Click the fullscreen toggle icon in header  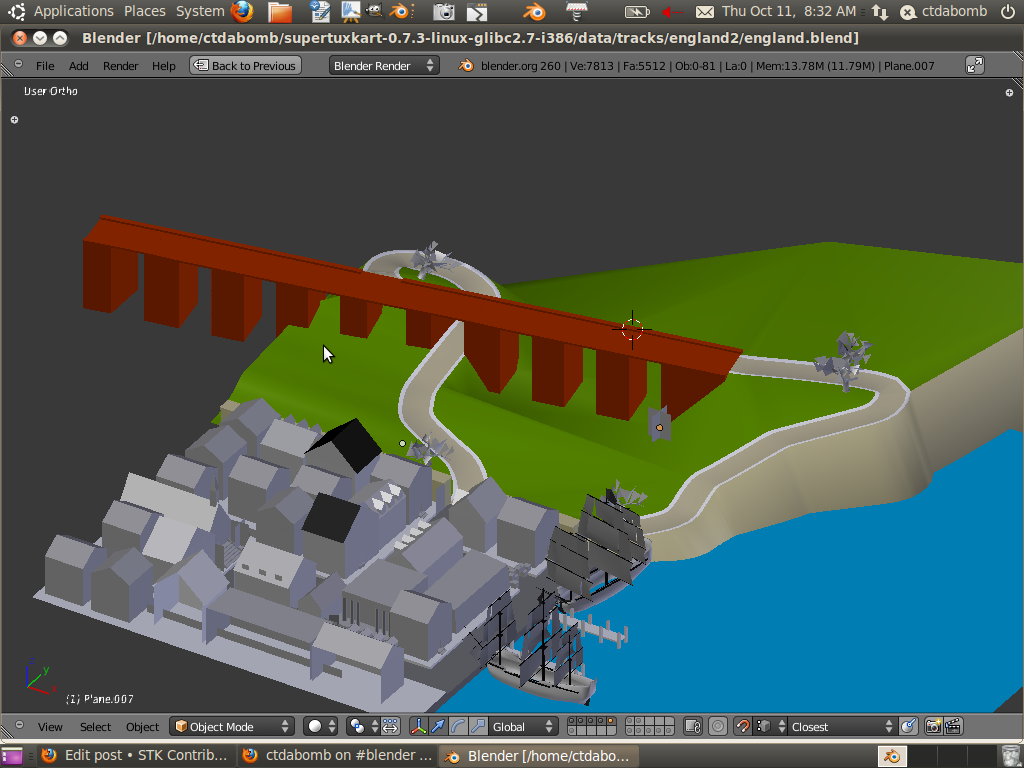pos(975,65)
